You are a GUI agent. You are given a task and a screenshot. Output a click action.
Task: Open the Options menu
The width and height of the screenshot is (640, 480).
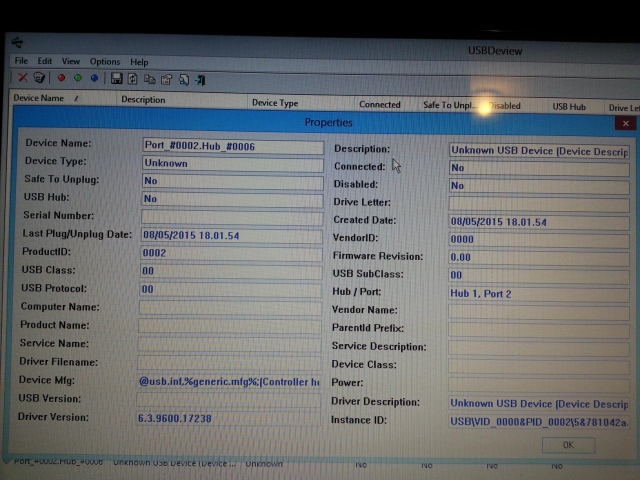point(105,62)
